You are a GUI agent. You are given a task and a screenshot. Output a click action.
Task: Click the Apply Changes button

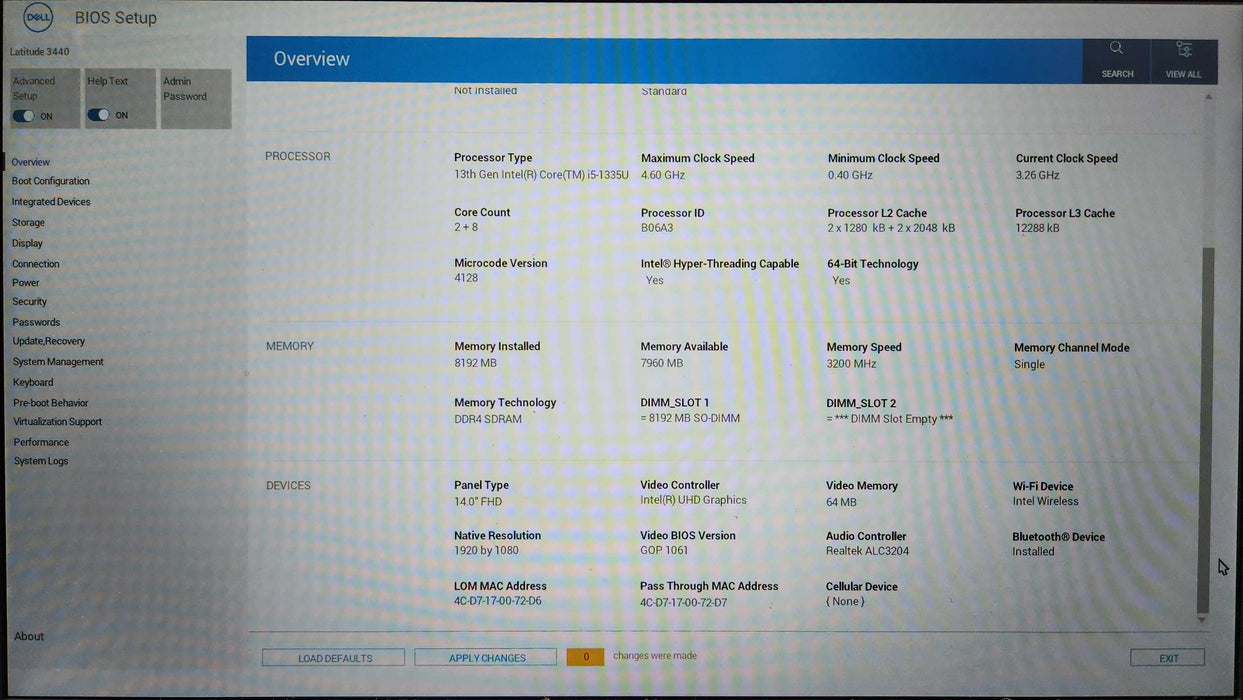[486, 658]
